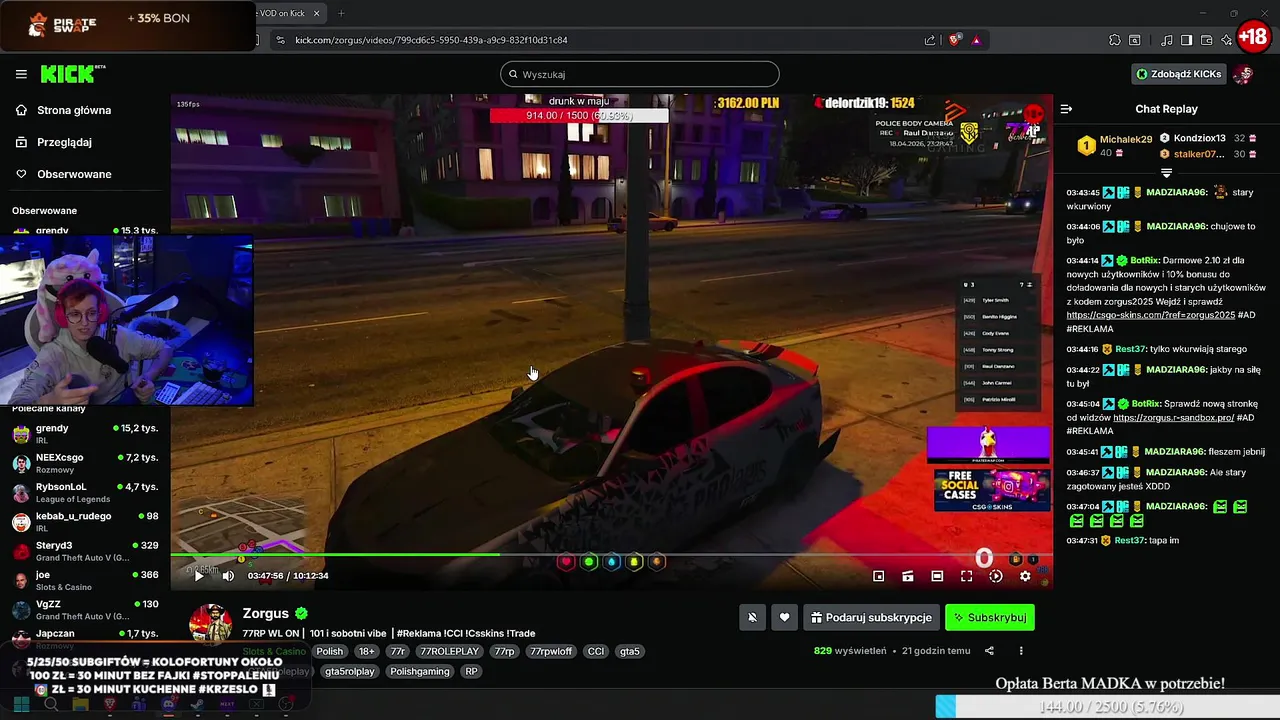This screenshot has width=1280, height=720.
Task: Enter fullscreen mode
Action: tap(966, 576)
